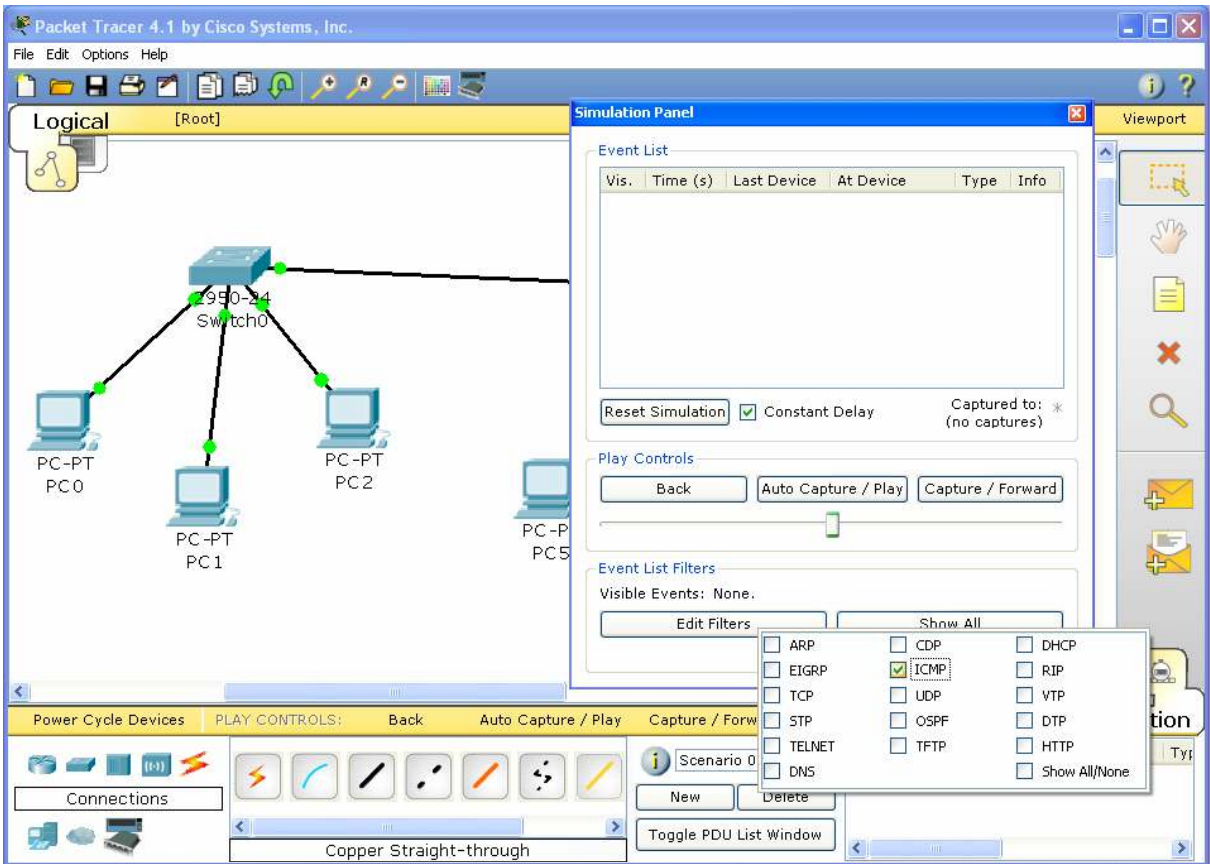Viewport: 1210px width, 865px height.
Task: Click the Save file toolbar icon
Action: [97, 88]
